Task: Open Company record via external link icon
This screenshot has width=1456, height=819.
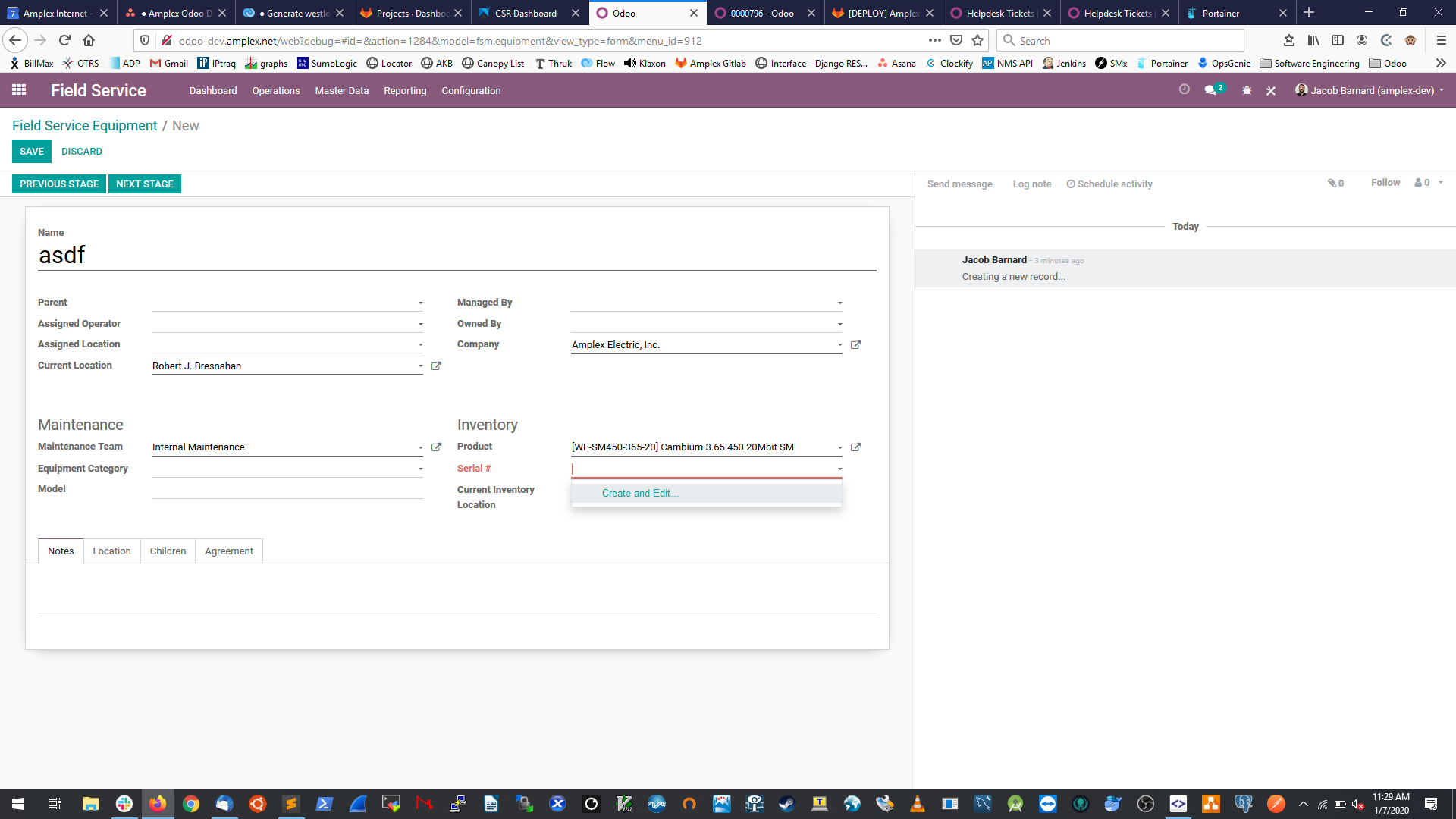Action: tap(855, 344)
